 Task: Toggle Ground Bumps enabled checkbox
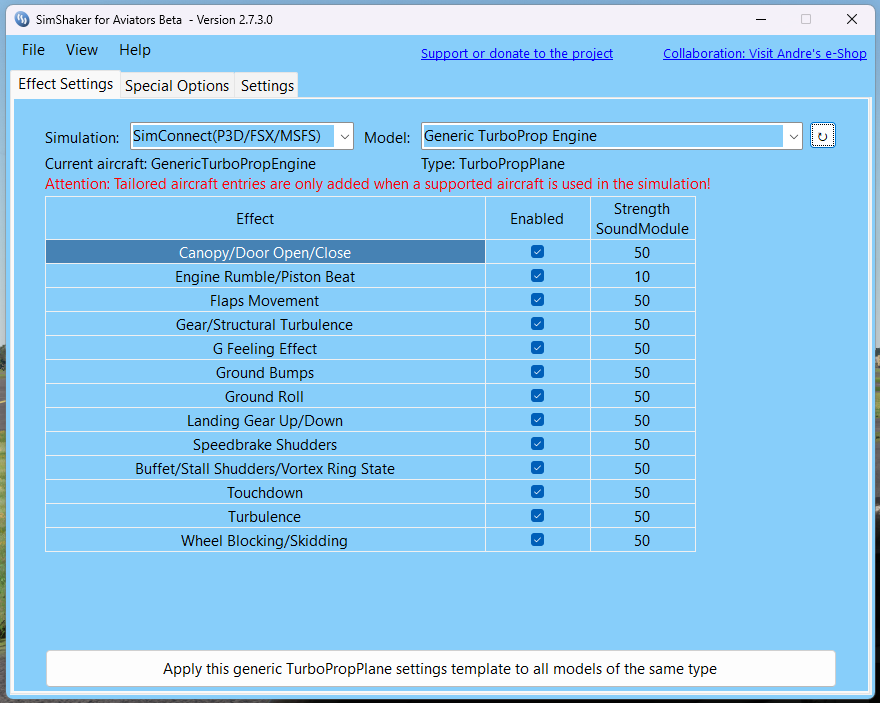tap(537, 372)
